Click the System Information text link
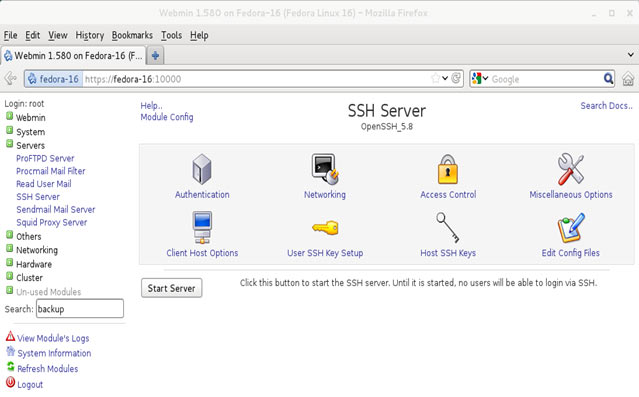Viewport: 639px width, 397px height. 54,353
